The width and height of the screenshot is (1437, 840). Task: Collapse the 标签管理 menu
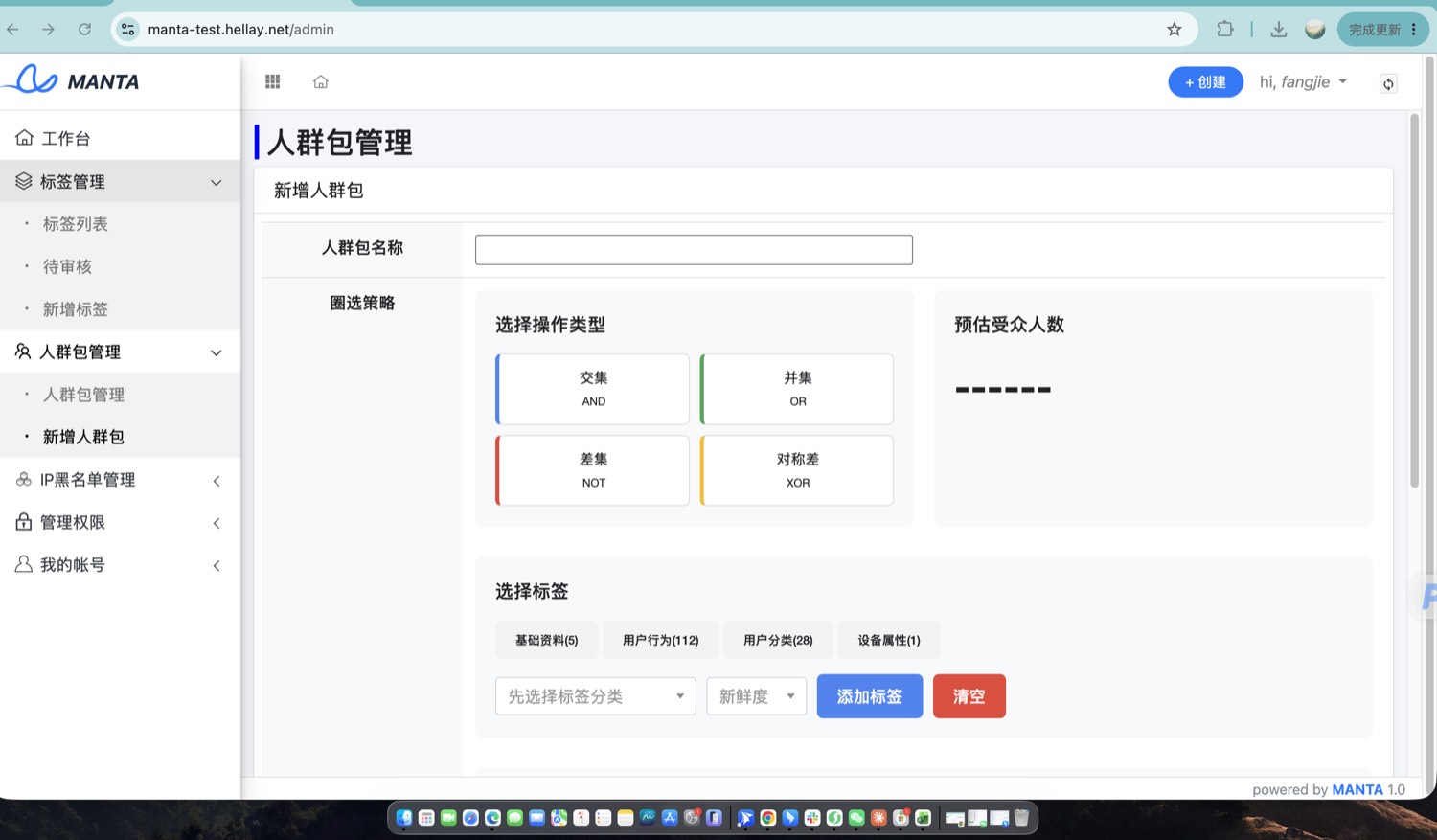click(x=120, y=181)
